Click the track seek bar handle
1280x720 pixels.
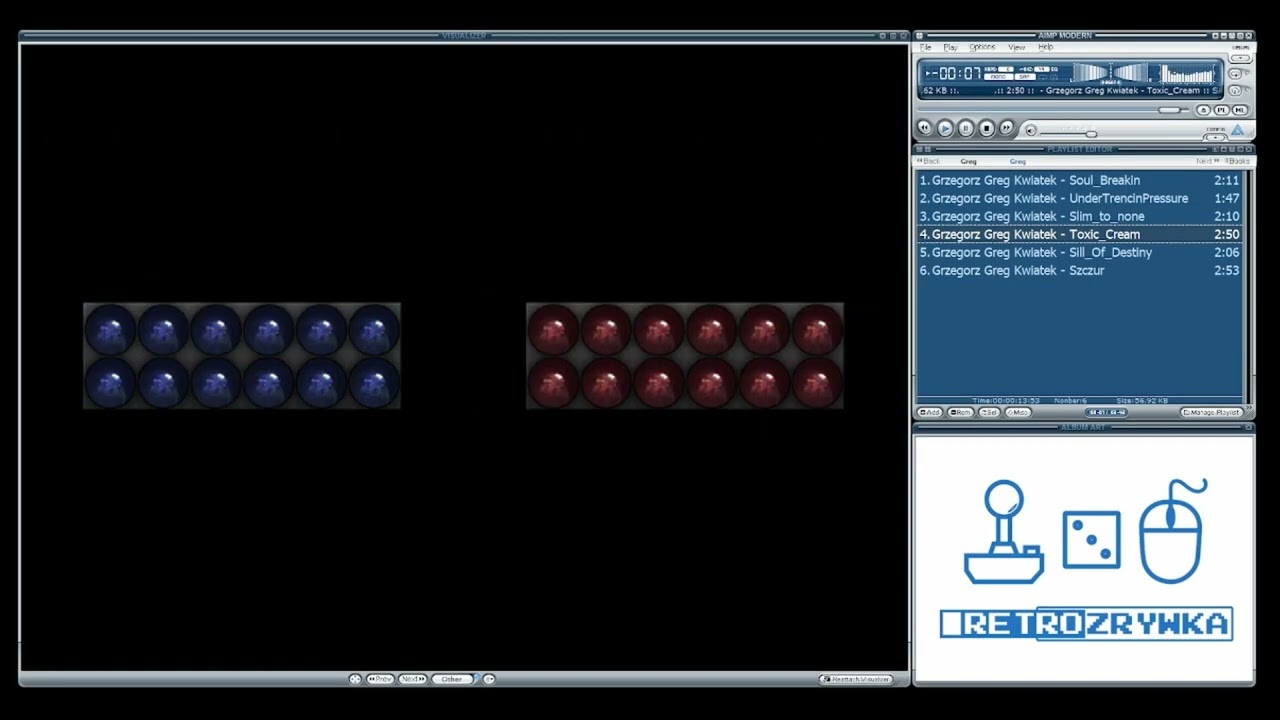1169,110
